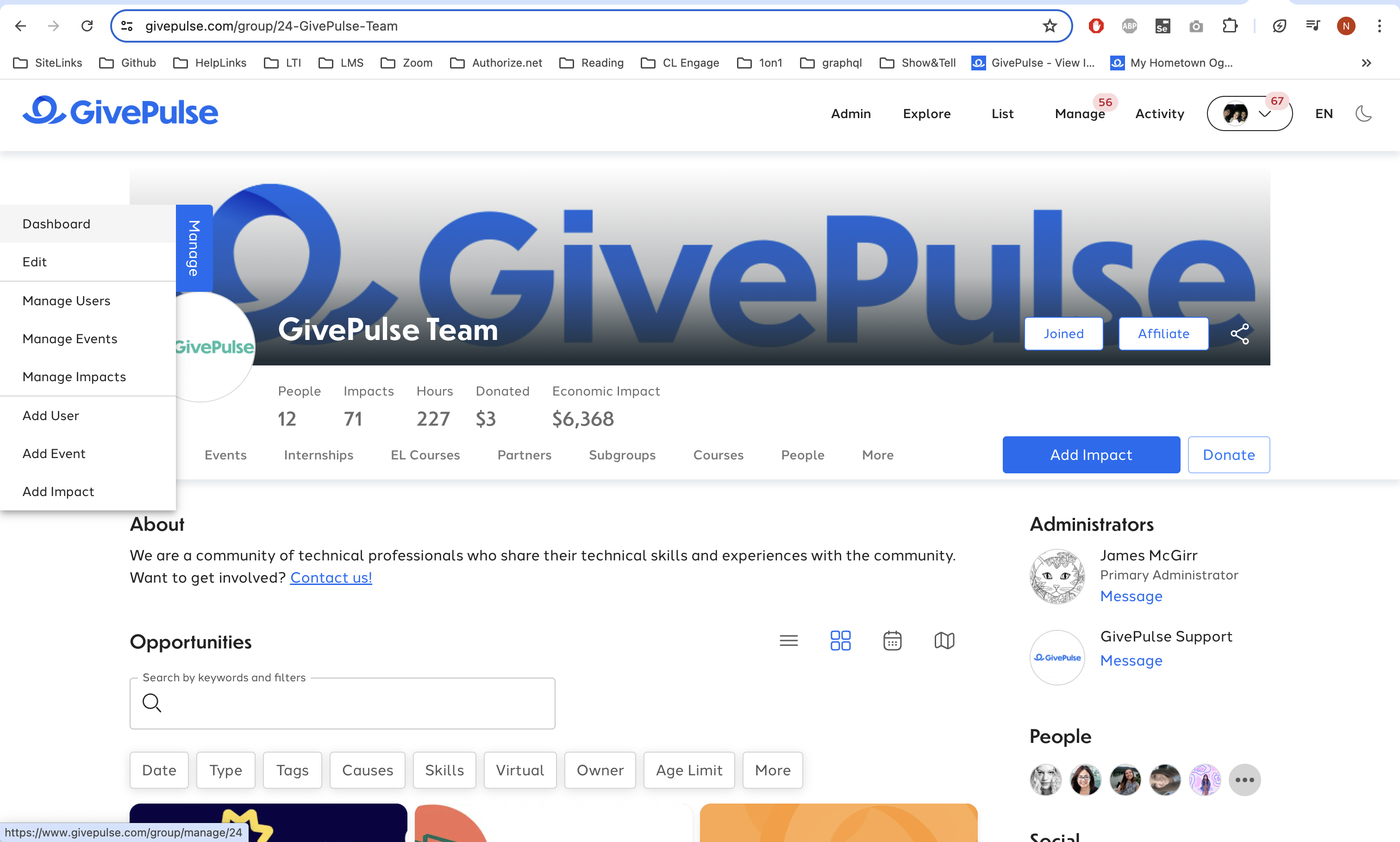
Task: Bookmark this page with star icon
Action: pyautogui.click(x=1050, y=26)
